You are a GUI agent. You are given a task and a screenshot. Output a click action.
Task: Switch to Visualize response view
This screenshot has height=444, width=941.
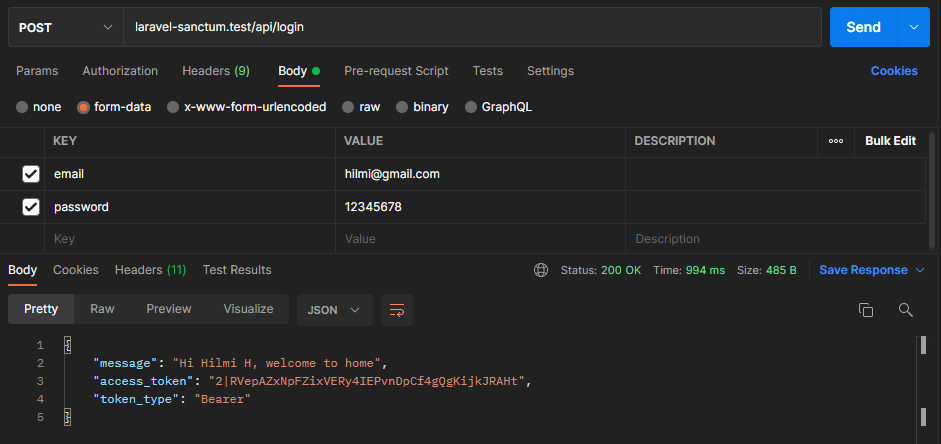(248, 309)
